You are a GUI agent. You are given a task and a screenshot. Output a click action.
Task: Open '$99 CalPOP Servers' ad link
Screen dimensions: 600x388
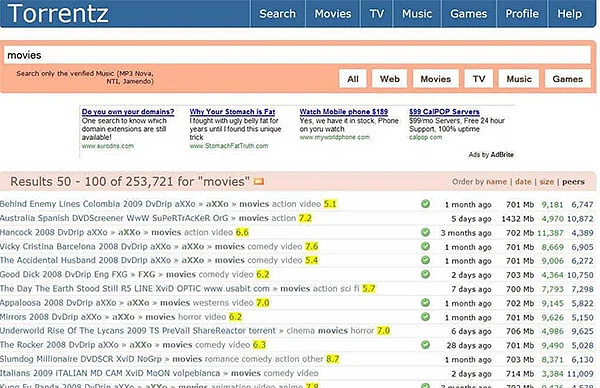tap(444, 112)
